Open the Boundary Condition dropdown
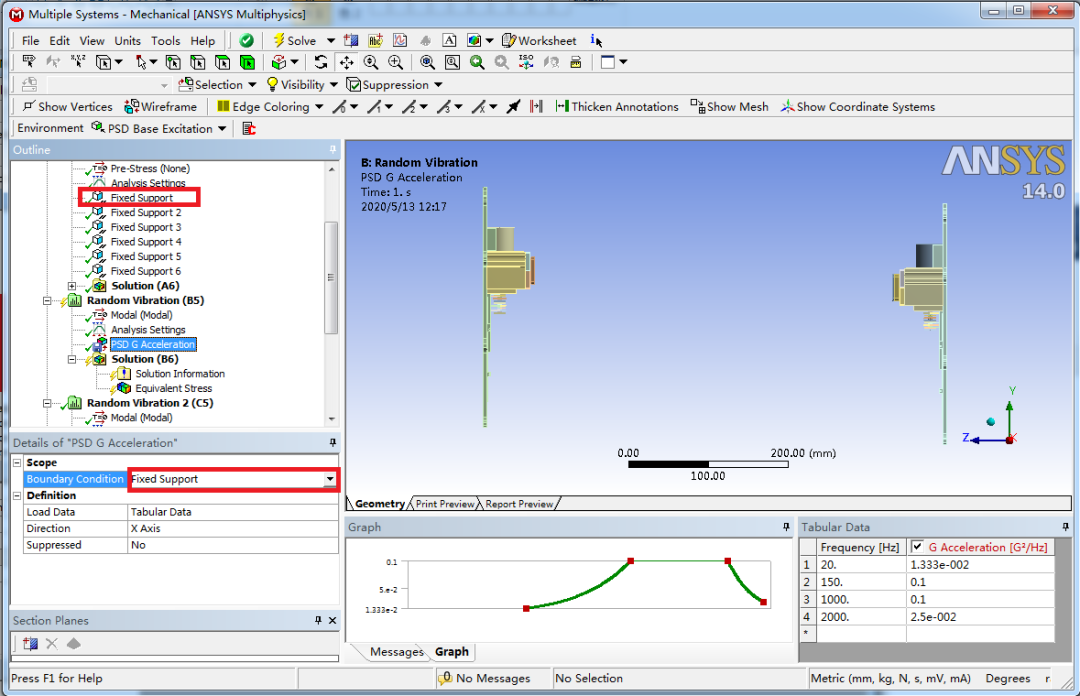The height and width of the screenshot is (696, 1080). 330,479
